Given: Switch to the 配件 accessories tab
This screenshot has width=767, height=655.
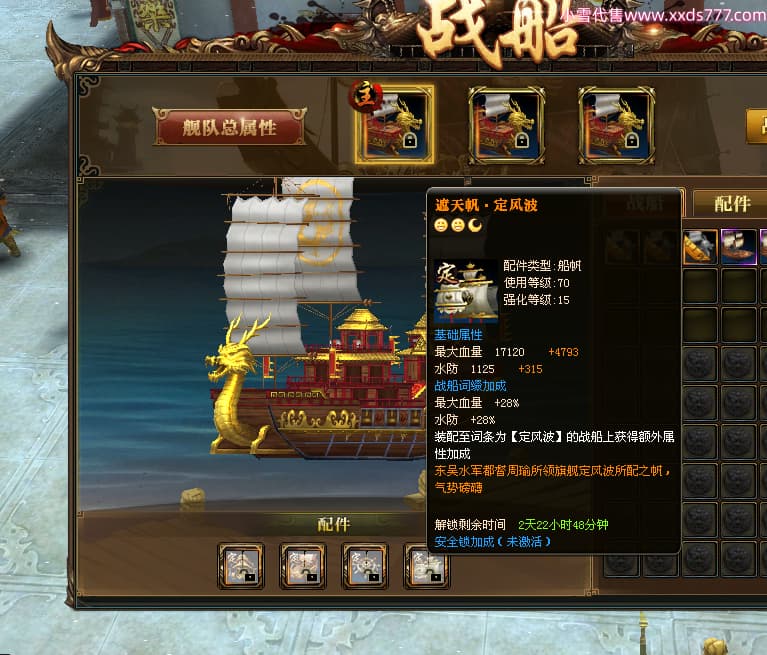Looking at the screenshot, I should pyautogui.click(x=731, y=203).
